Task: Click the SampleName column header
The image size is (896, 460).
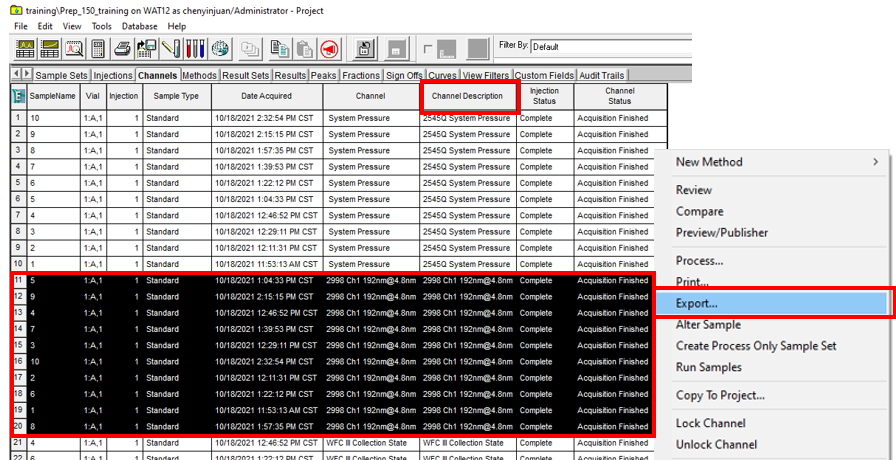Action: coord(53,97)
